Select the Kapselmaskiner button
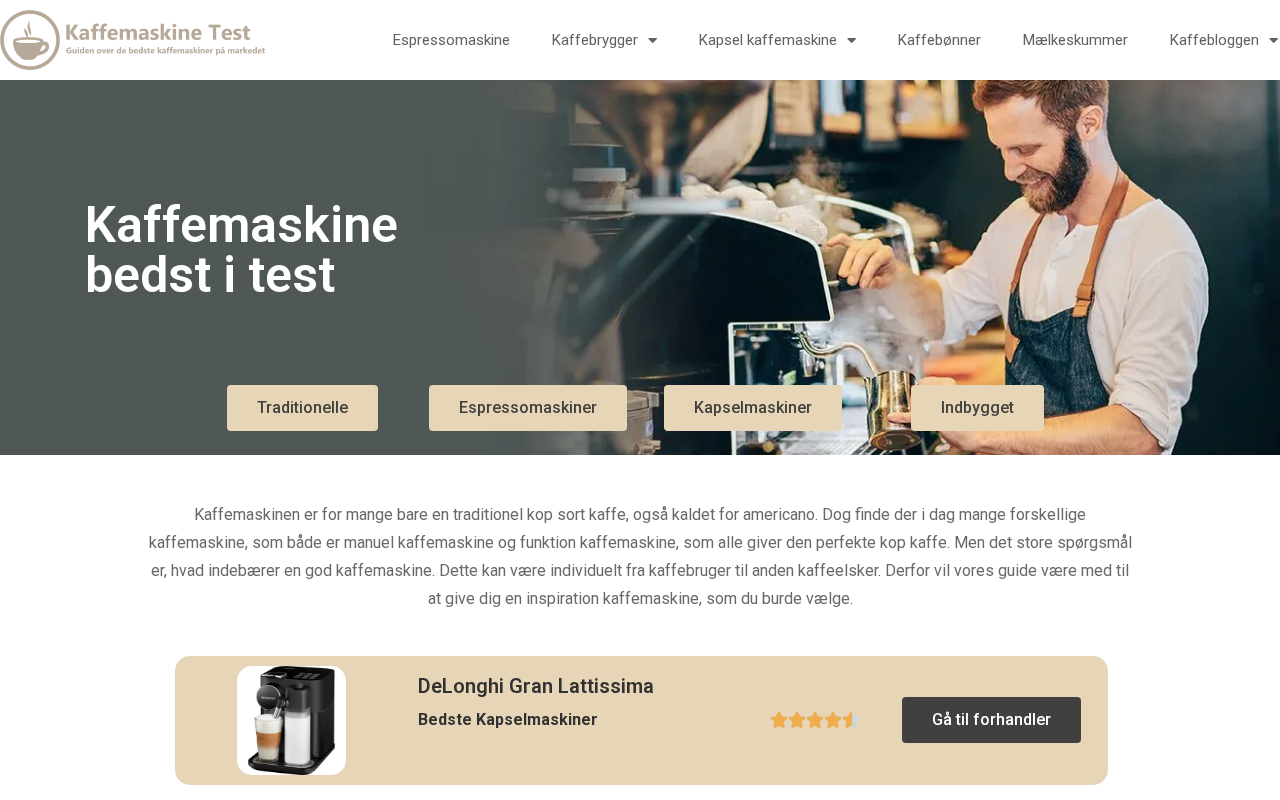Viewport: 1280px width, 800px height. (x=753, y=408)
